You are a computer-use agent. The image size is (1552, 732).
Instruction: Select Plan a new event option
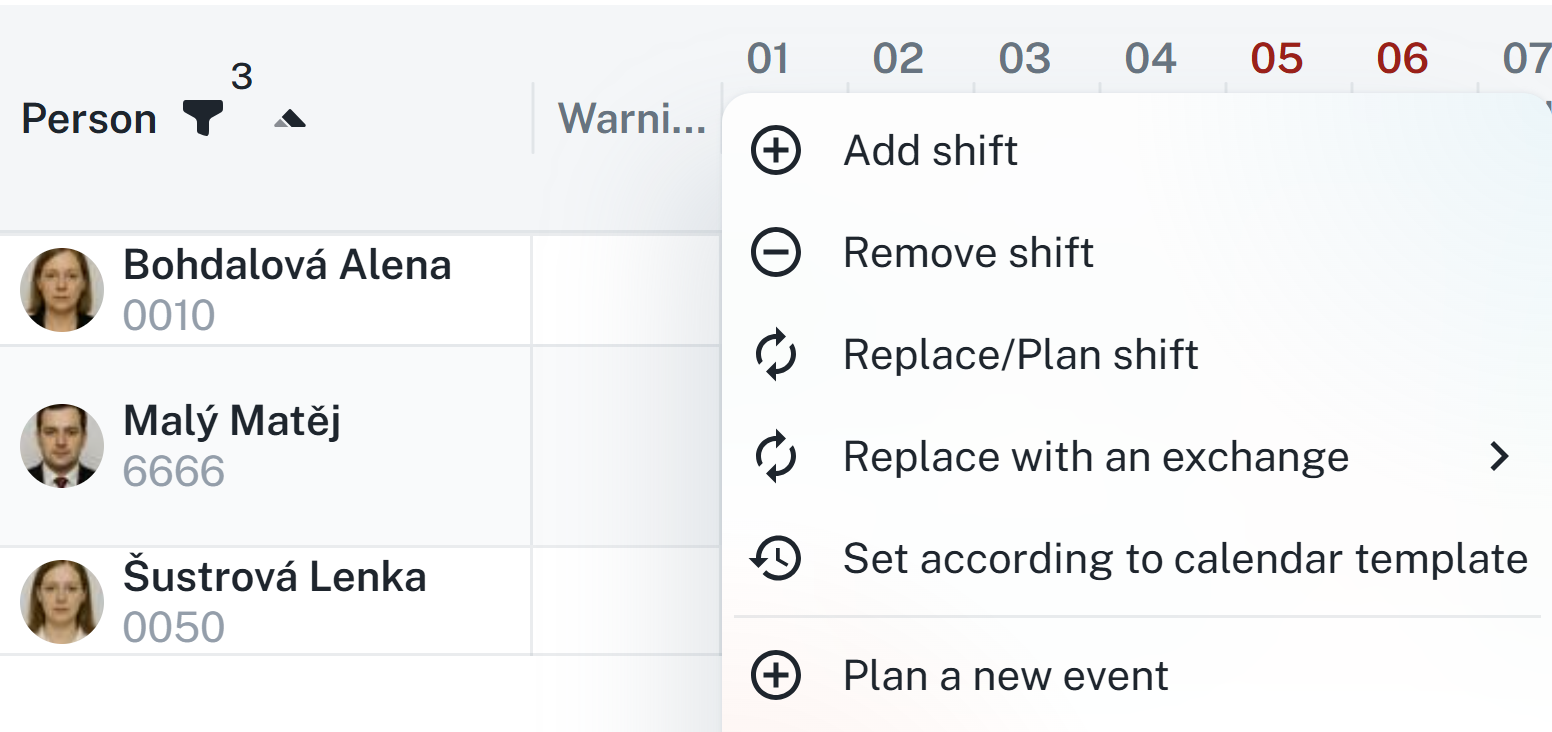1005,676
